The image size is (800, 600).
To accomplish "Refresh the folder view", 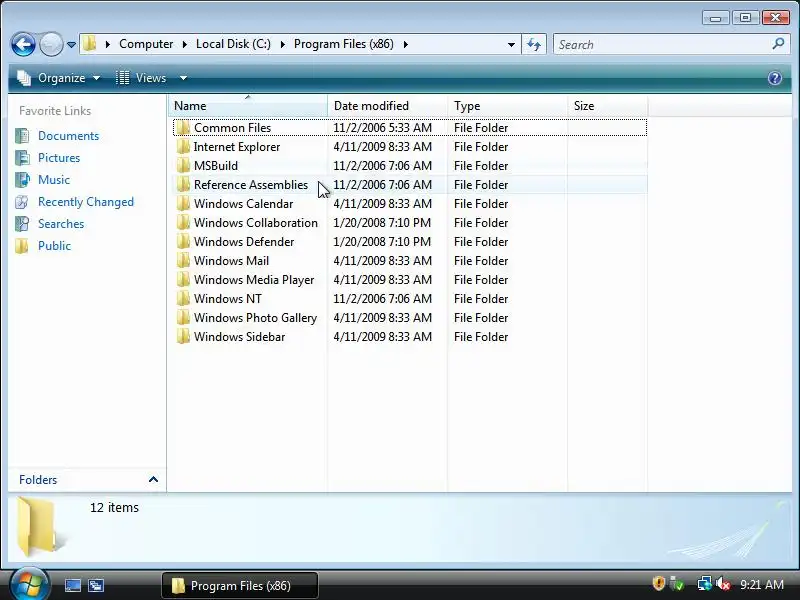I will click(x=534, y=44).
